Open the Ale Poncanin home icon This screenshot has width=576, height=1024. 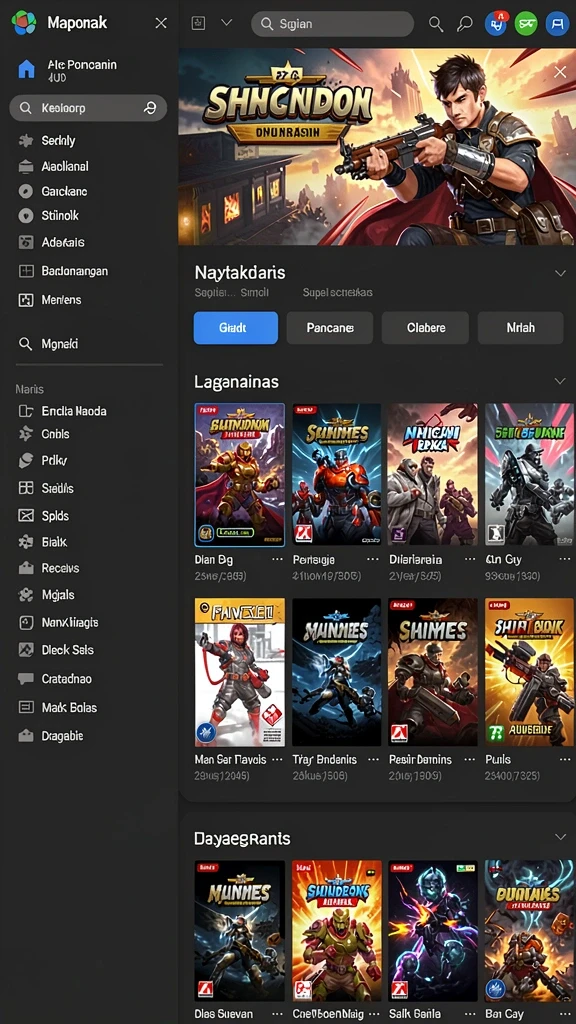point(26,69)
